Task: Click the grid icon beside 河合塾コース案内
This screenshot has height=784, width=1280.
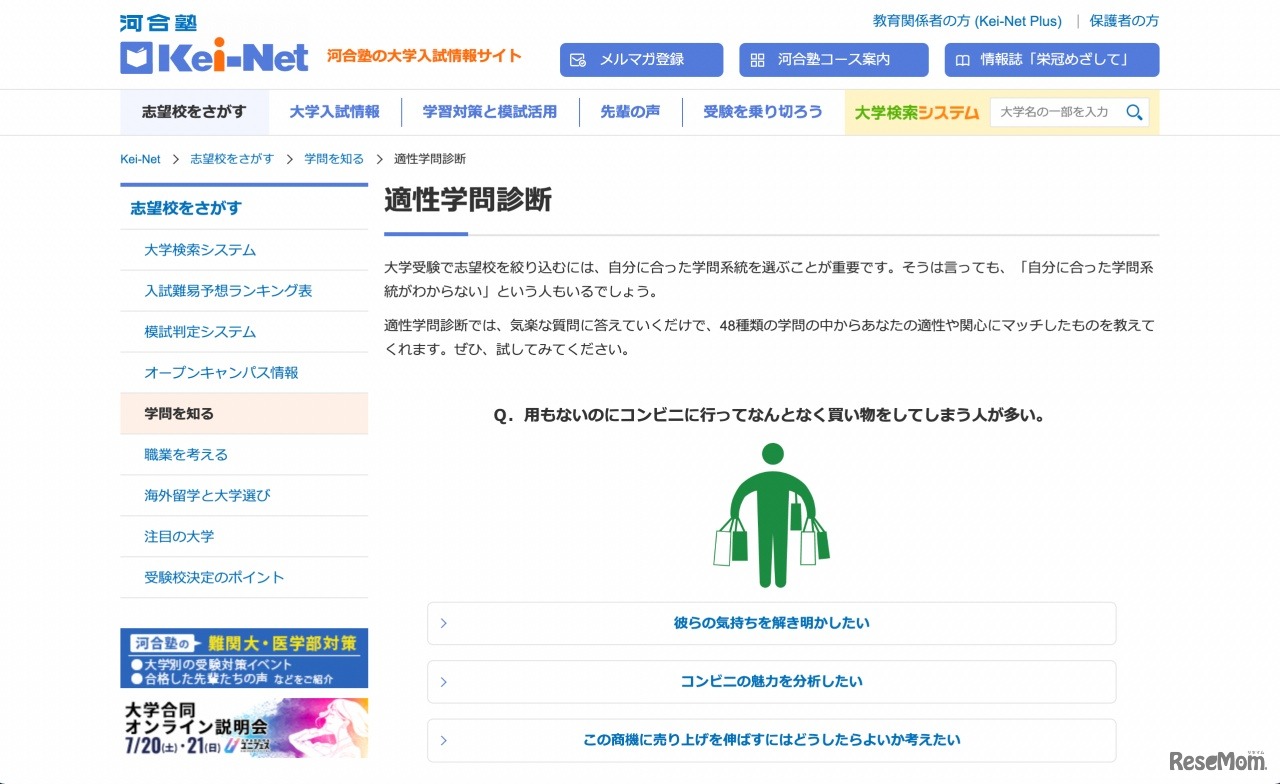Action: tap(757, 60)
